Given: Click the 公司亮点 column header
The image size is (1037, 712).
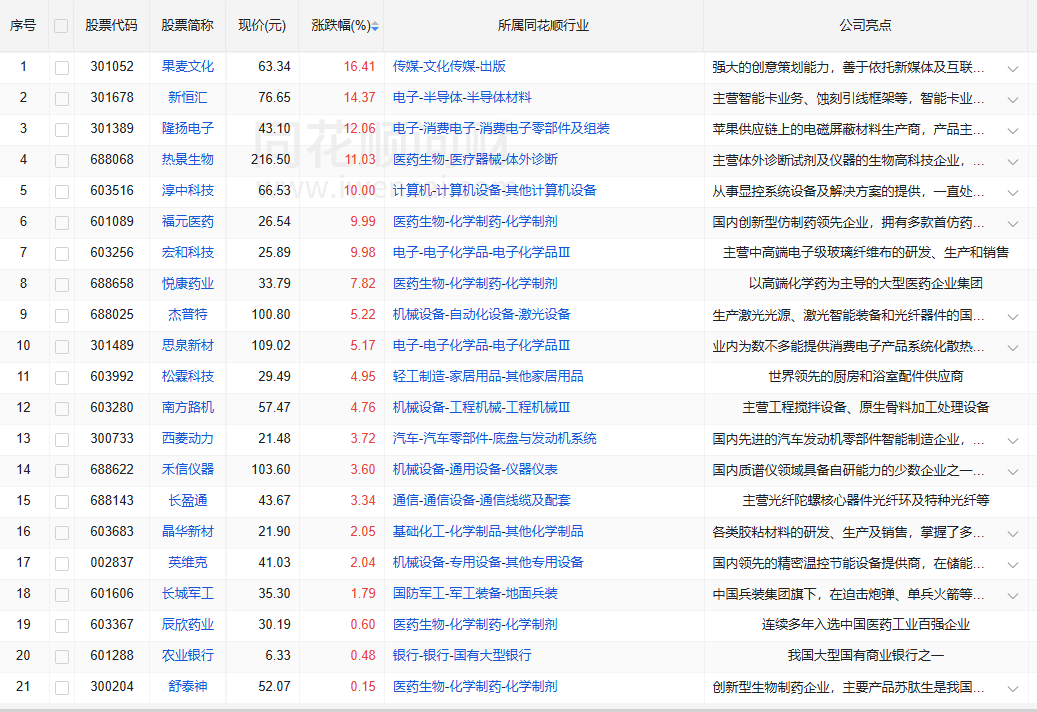Looking at the screenshot, I should tap(865, 26).
